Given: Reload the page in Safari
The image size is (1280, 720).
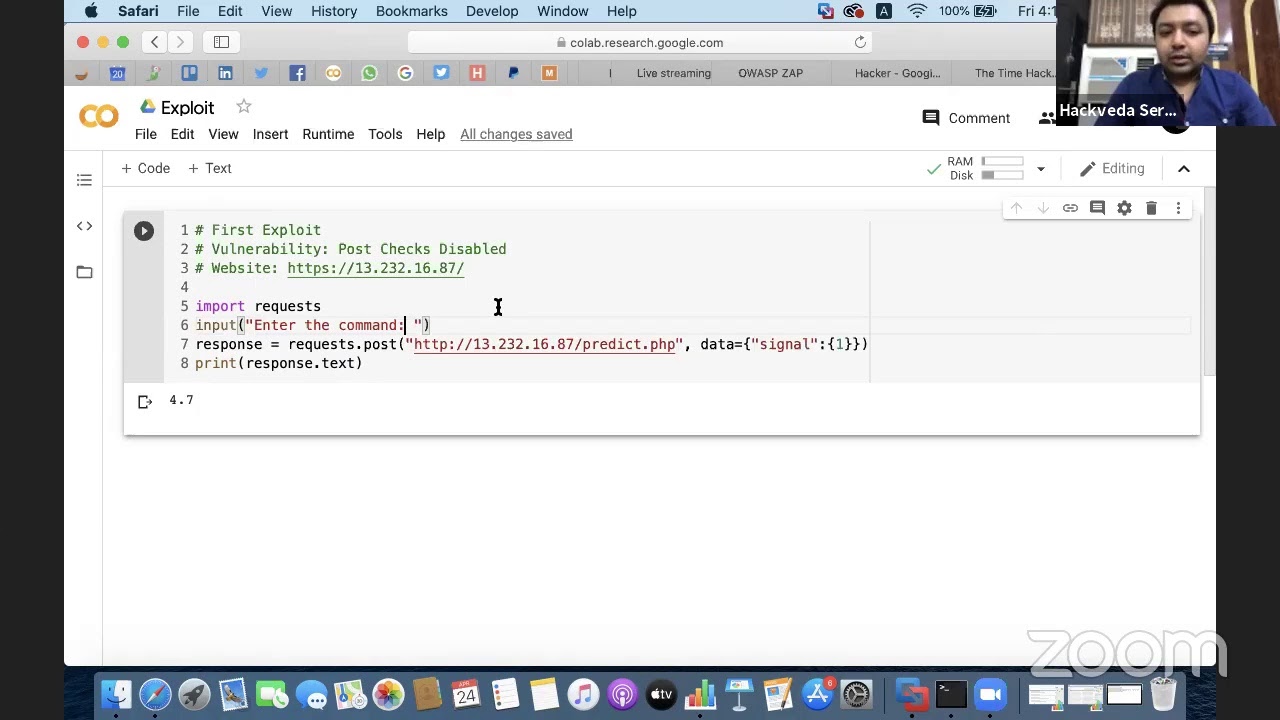Looking at the screenshot, I should click(860, 42).
